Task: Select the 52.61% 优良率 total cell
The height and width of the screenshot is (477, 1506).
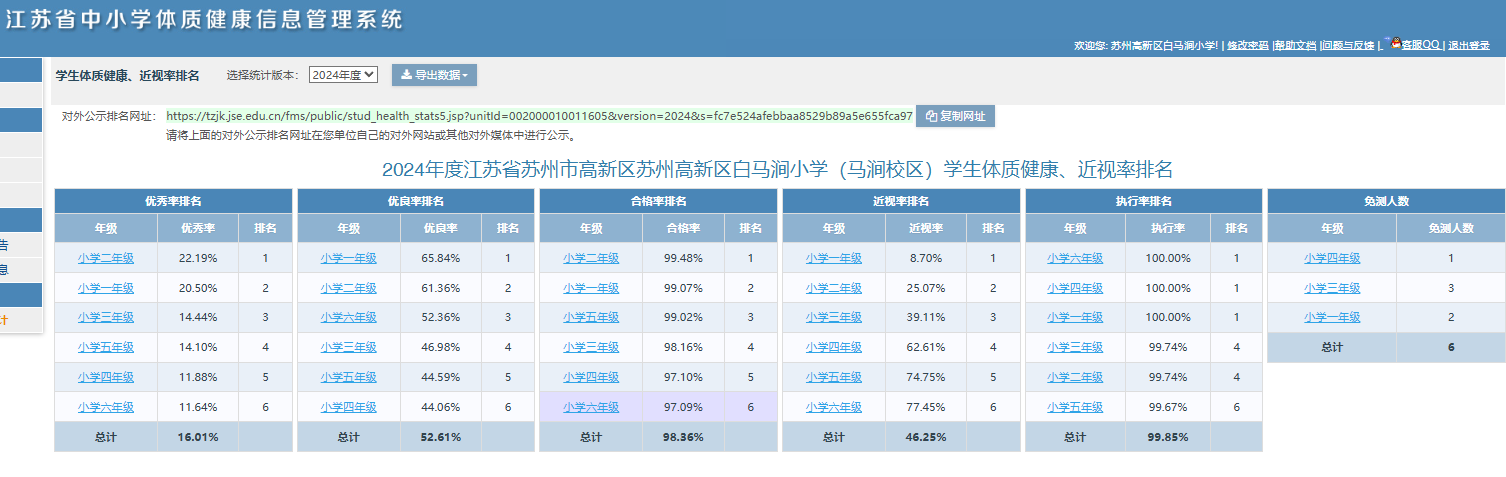Action: click(x=440, y=436)
